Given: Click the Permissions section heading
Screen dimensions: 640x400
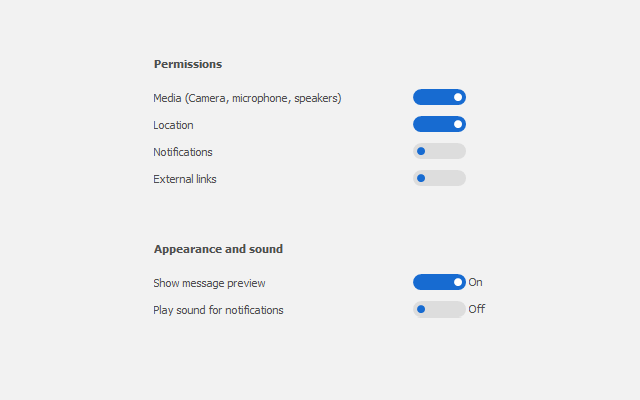Looking at the screenshot, I should pos(187,64).
